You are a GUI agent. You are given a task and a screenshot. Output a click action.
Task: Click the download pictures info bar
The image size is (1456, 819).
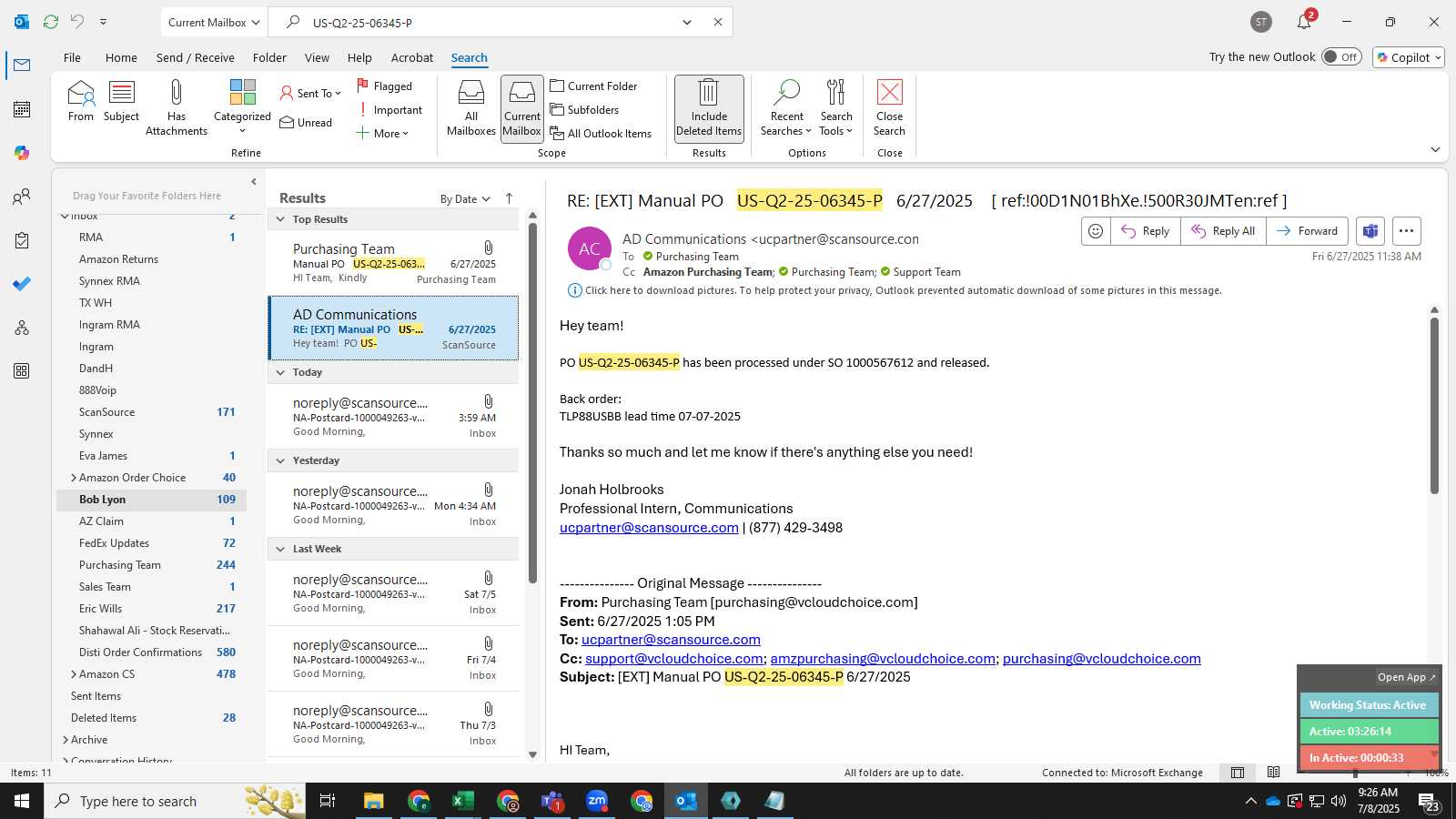[x=895, y=290]
